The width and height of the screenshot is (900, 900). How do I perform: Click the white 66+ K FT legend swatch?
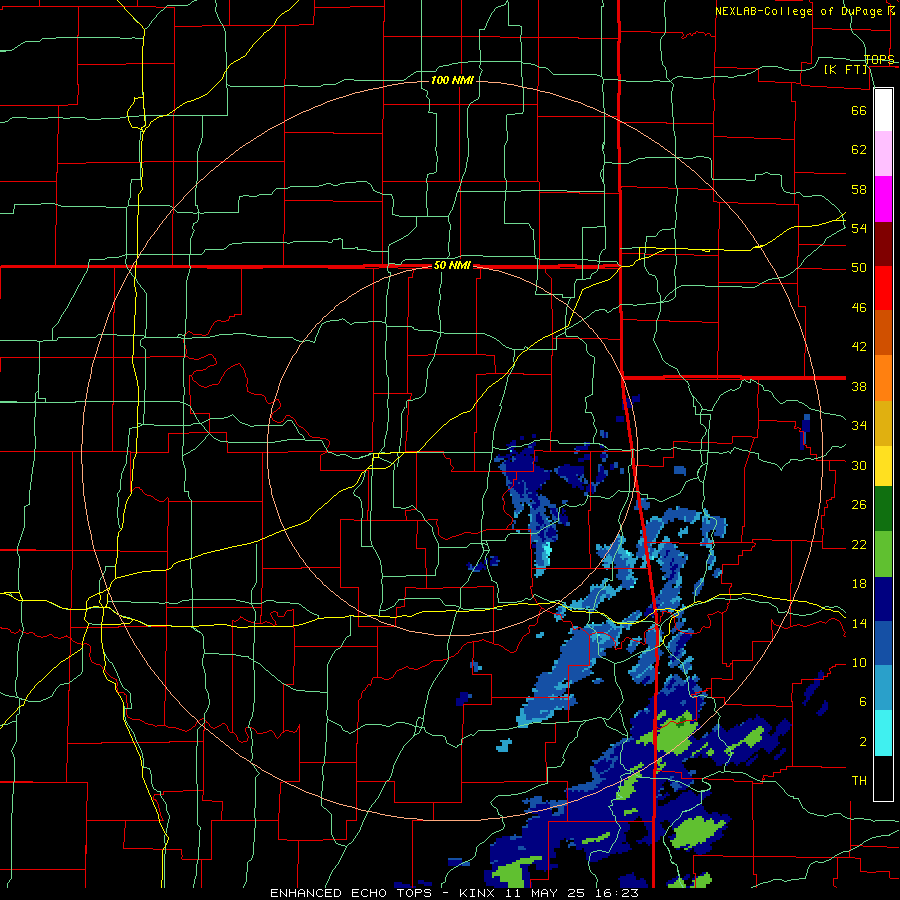(883, 110)
